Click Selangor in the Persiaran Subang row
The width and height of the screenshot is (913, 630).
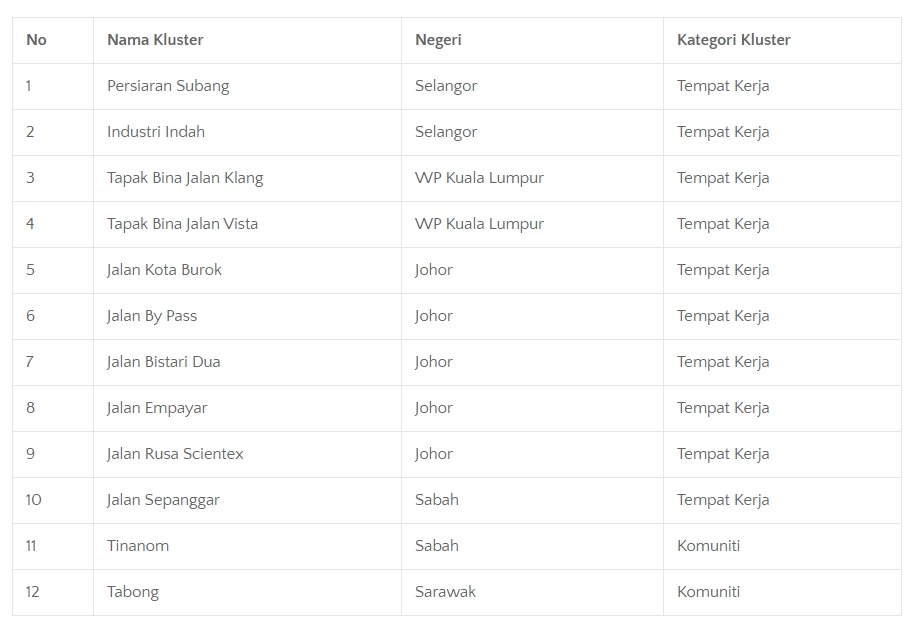(446, 86)
